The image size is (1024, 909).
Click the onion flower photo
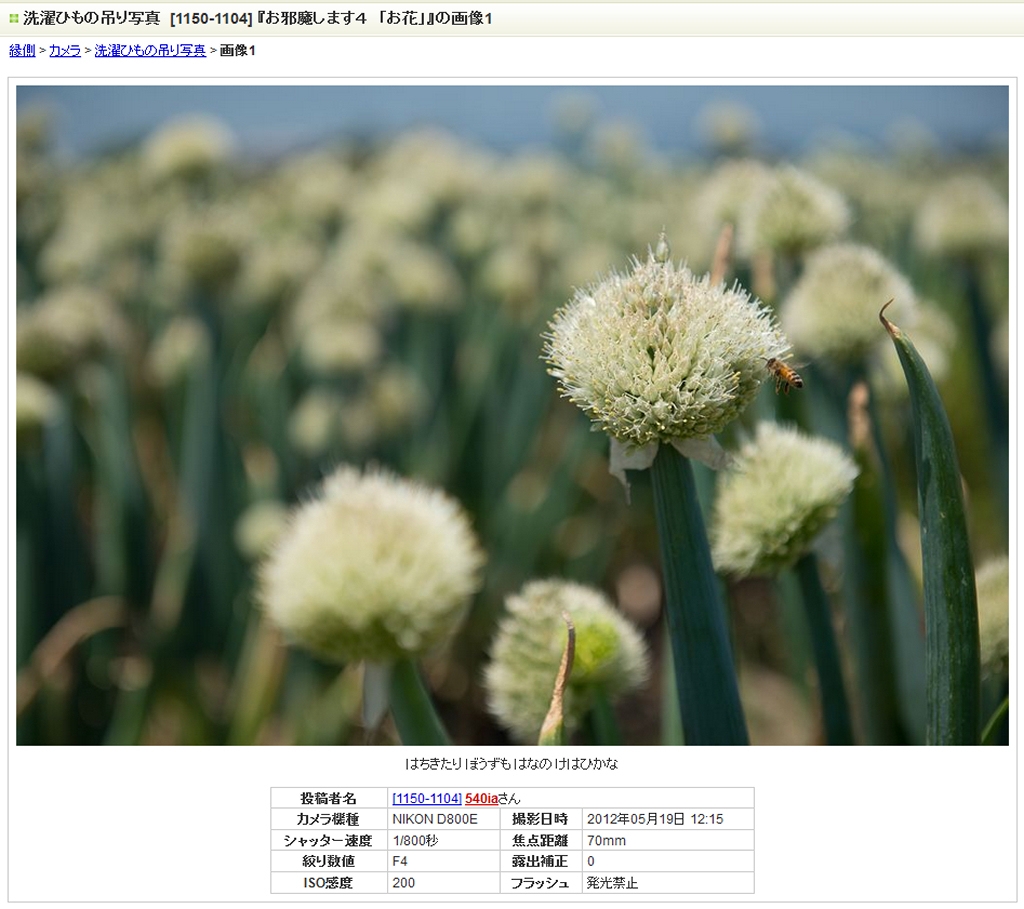(512, 415)
